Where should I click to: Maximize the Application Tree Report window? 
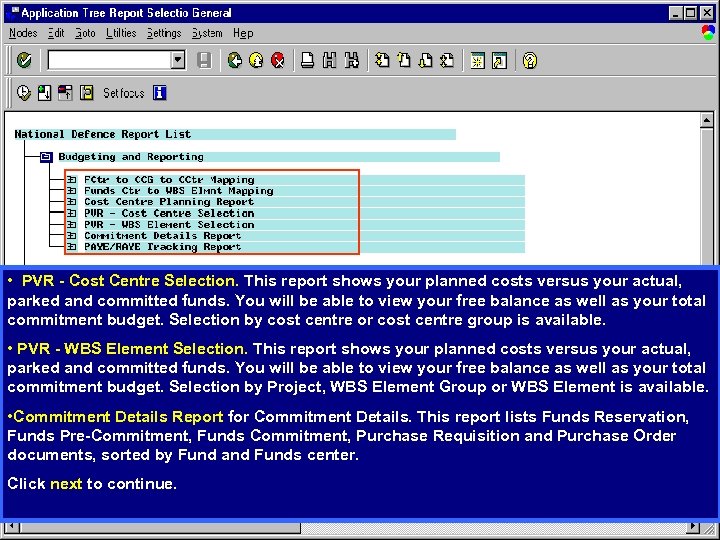691,13
